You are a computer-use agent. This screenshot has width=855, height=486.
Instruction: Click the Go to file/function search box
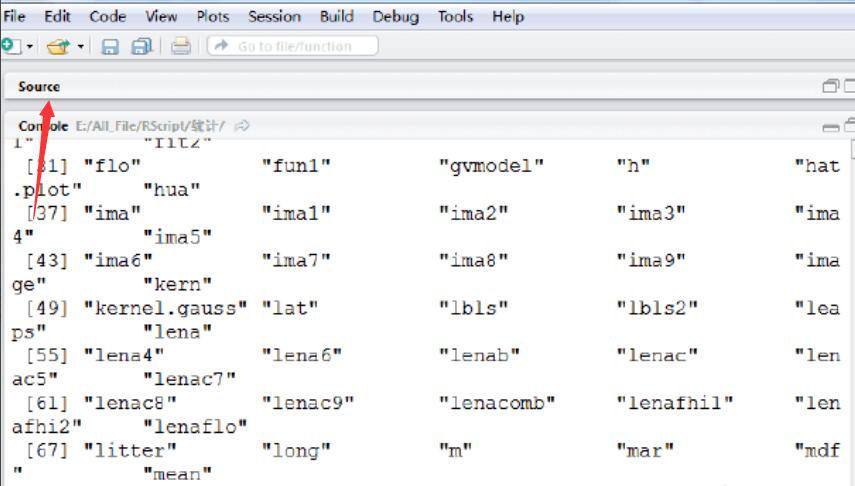click(x=293, y=46)
